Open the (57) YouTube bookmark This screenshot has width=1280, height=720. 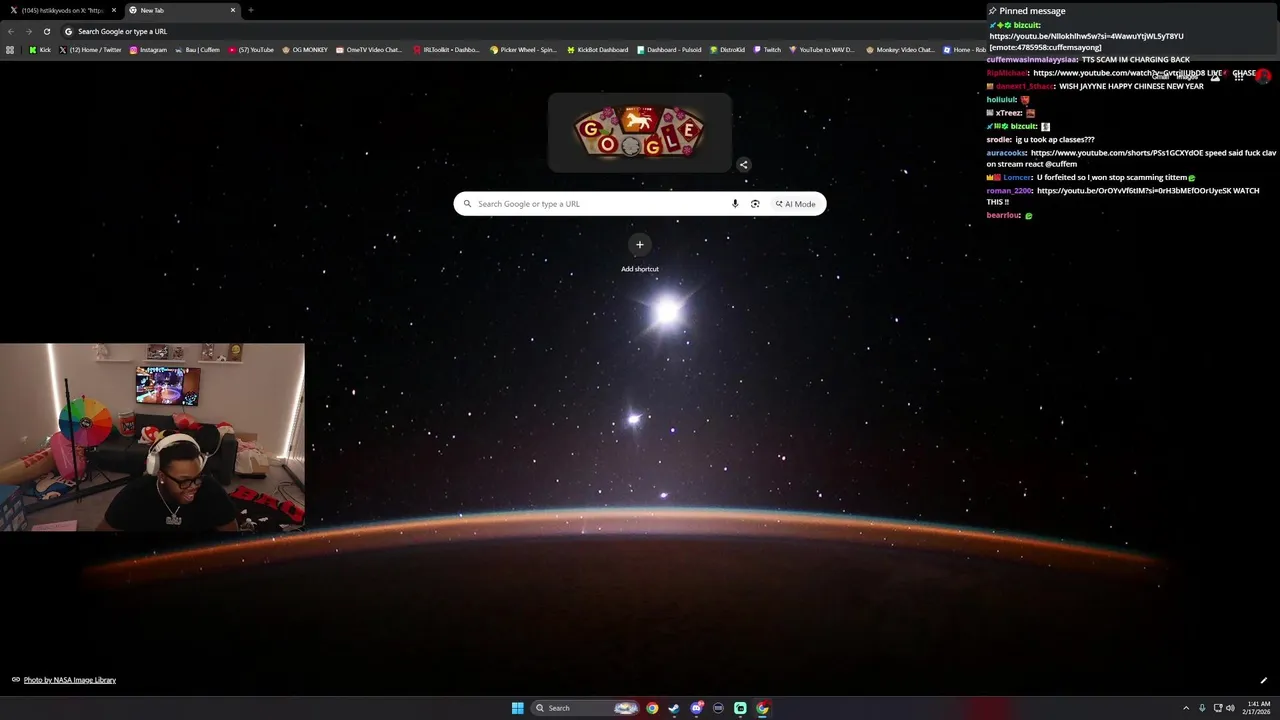pos(251,49)
